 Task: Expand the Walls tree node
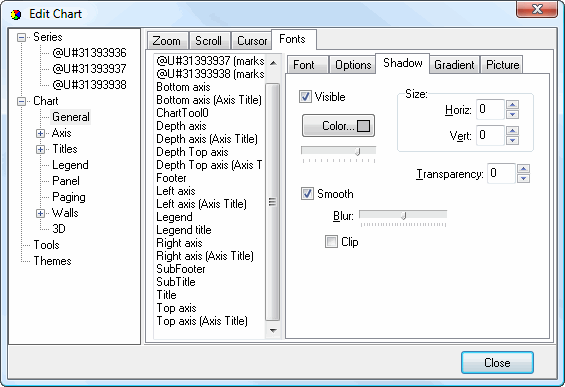tap(40, 213)
